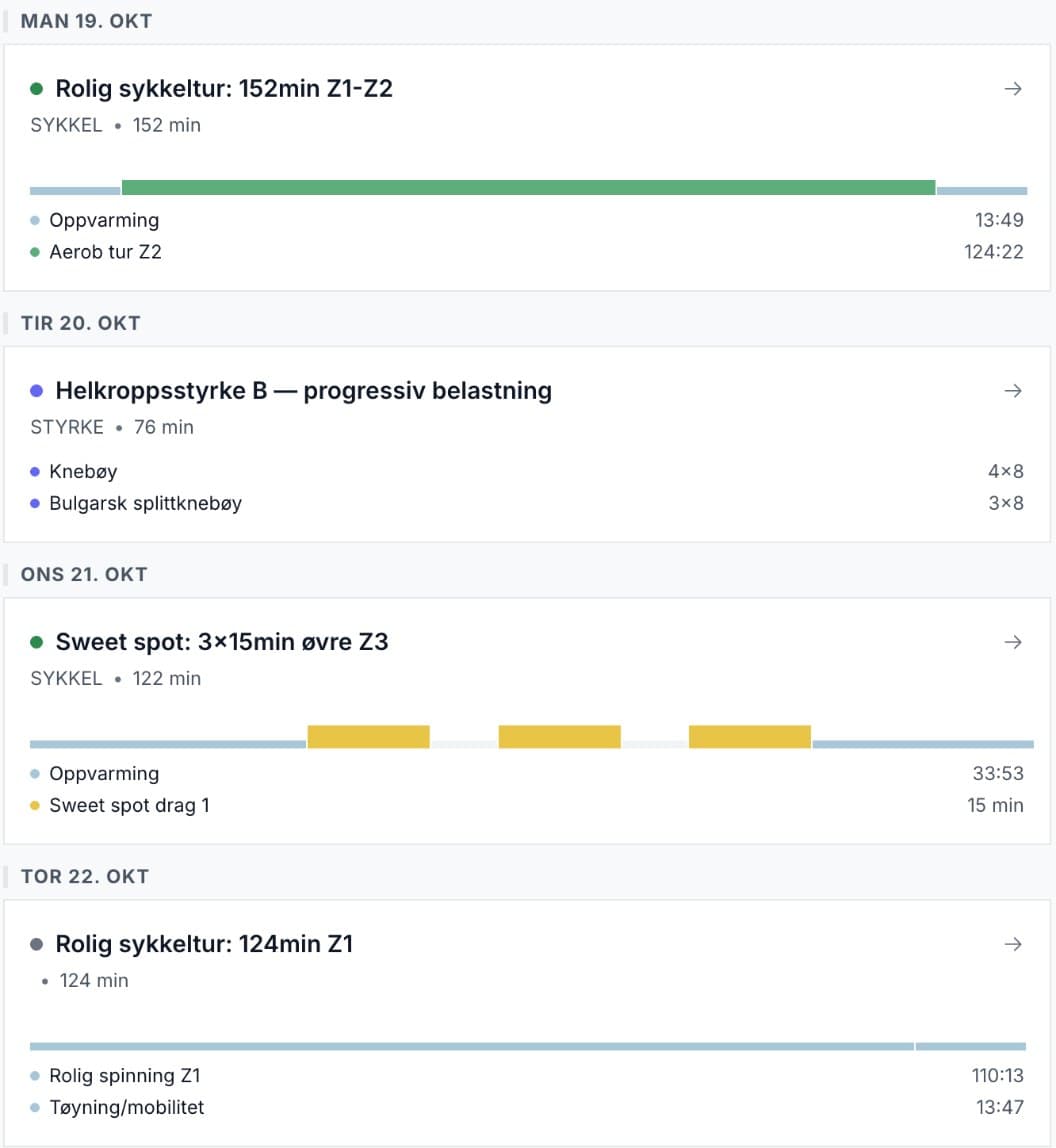Open workout Rolig sykkeltur: 152min Z1-Z2
The height and width of the screenshot is (1148, 1056).
224,89
